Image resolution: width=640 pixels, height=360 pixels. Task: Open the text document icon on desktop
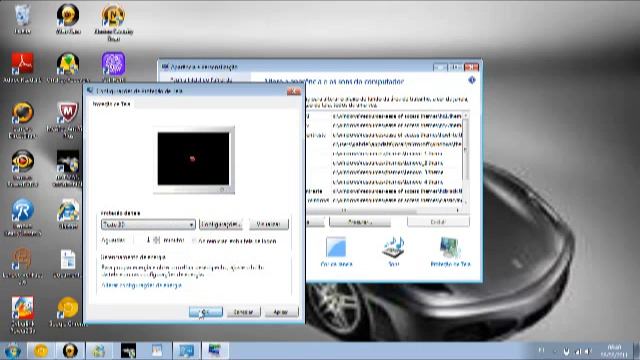pyautogui.click(x=68, y=264)
